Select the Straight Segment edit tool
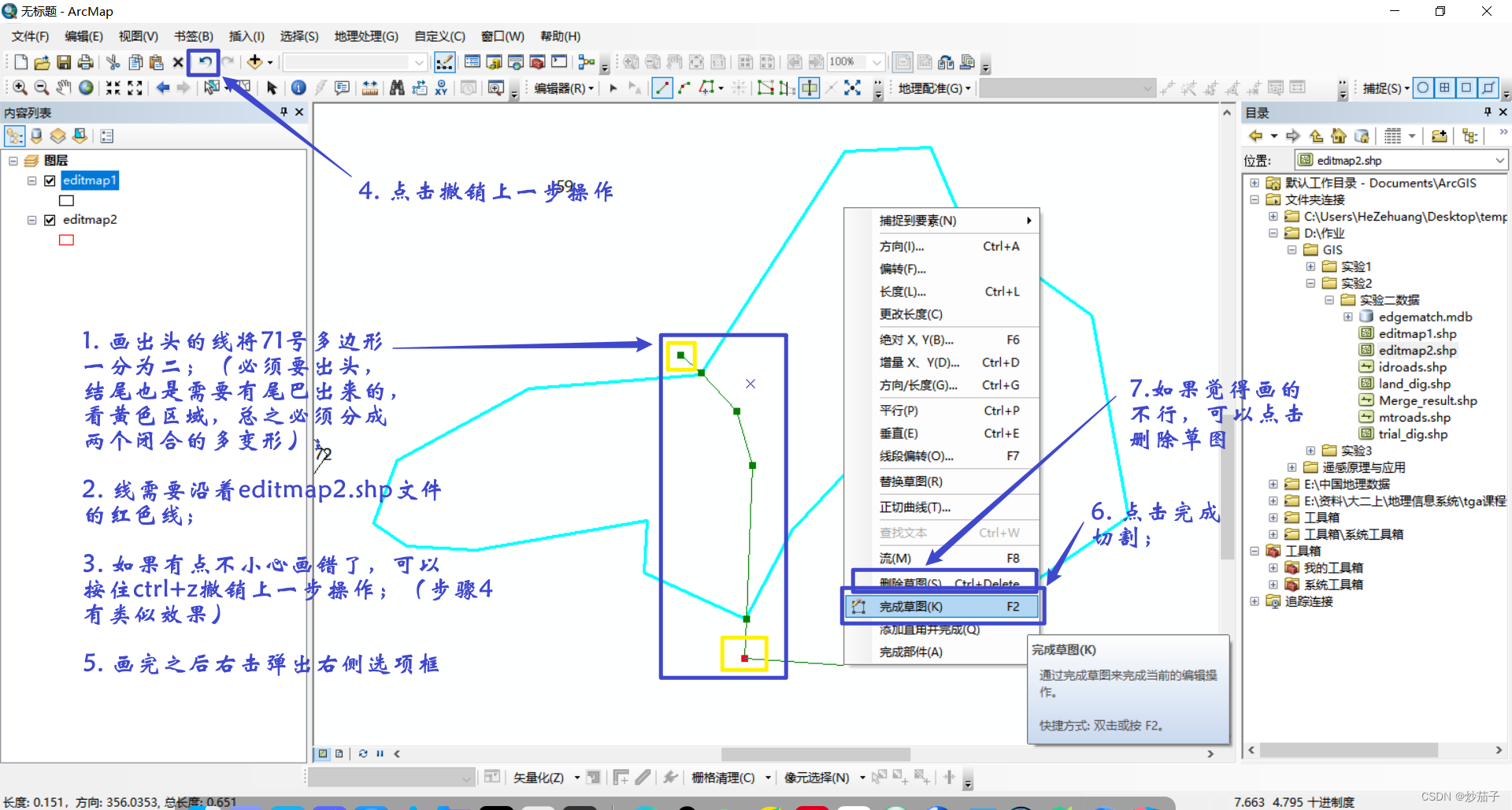The image size is (1512, 810). point(662,87)
